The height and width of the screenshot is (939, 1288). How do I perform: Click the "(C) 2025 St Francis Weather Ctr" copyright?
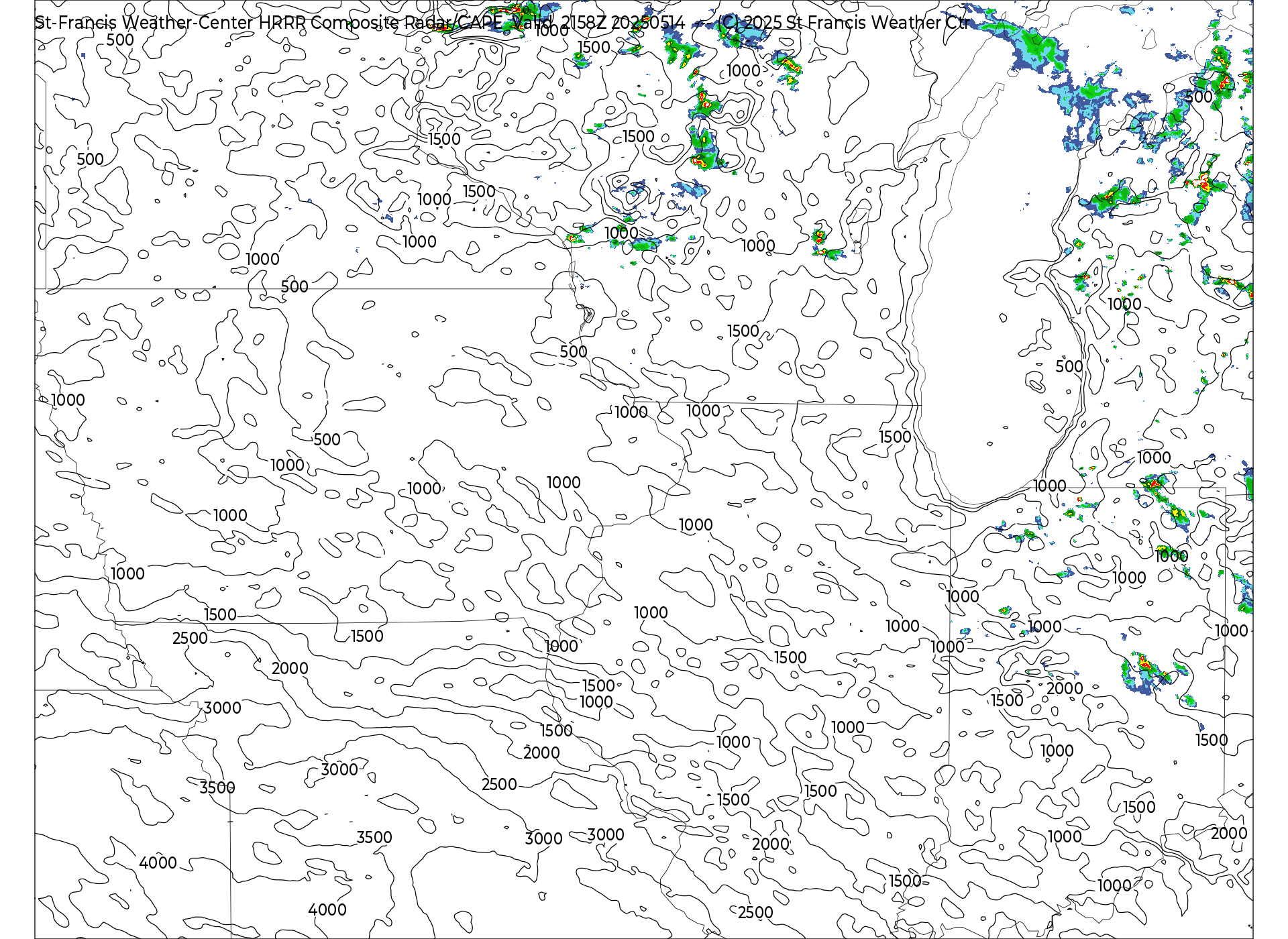pos(843,23)
